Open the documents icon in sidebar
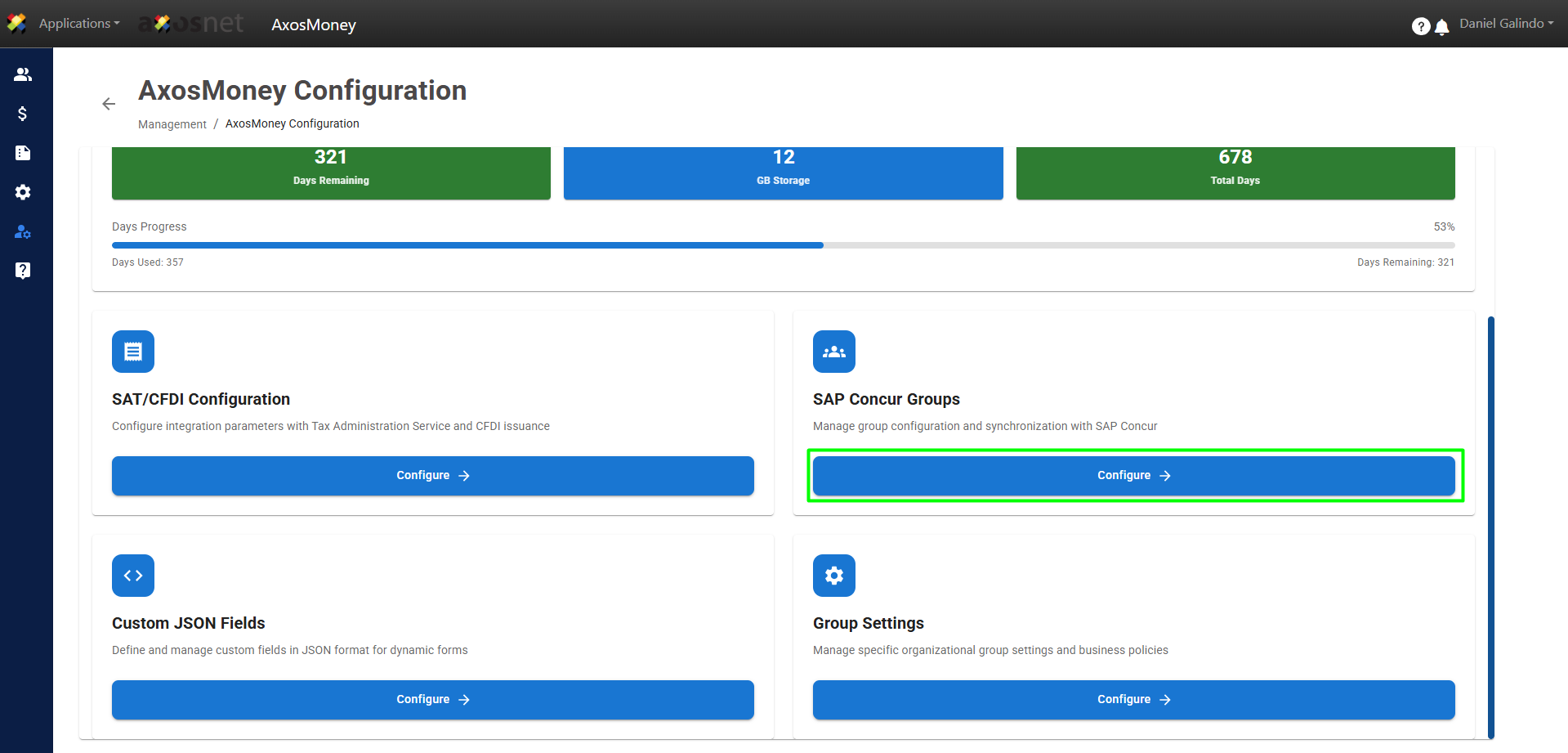This screenshot has height=753, width=1568. pyautogui.click(x=23, y=153)
